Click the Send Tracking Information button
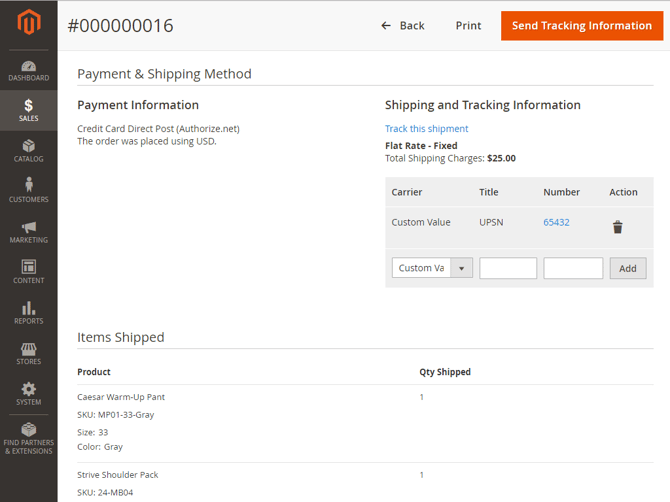 581,26
